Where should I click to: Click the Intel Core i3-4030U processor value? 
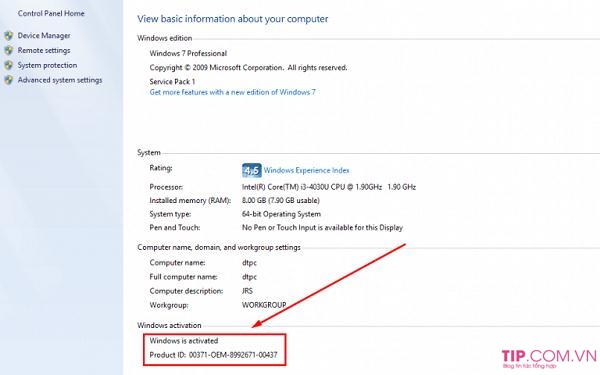pyautogui.click(x=329, y=187)
